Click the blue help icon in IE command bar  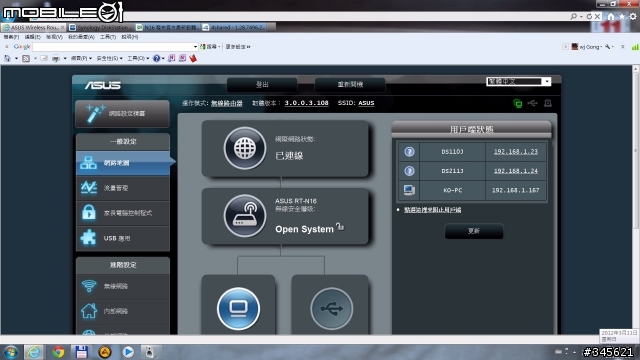click(x=156, y=58)
